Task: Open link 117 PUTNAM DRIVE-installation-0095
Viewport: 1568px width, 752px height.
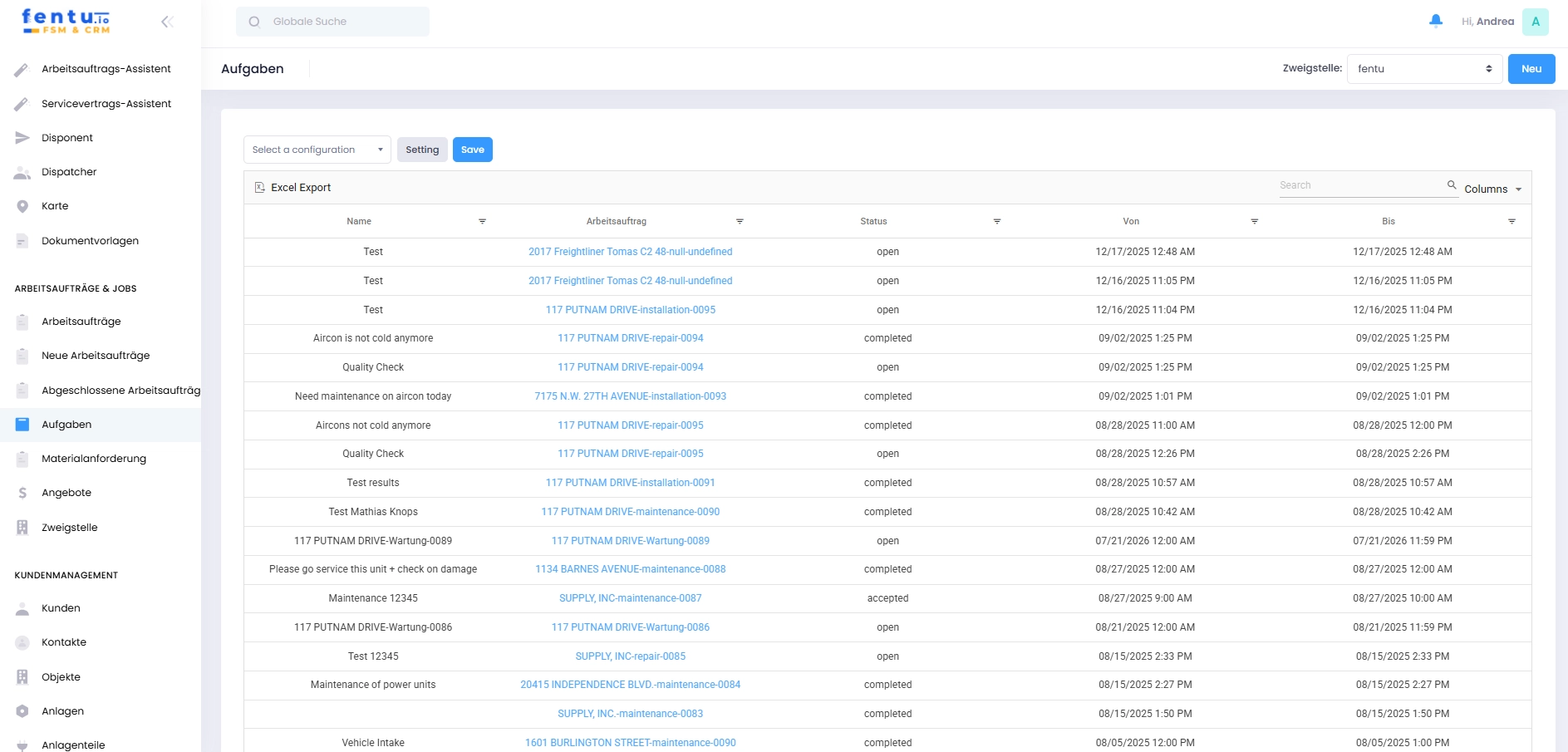Action: point(630,310)
